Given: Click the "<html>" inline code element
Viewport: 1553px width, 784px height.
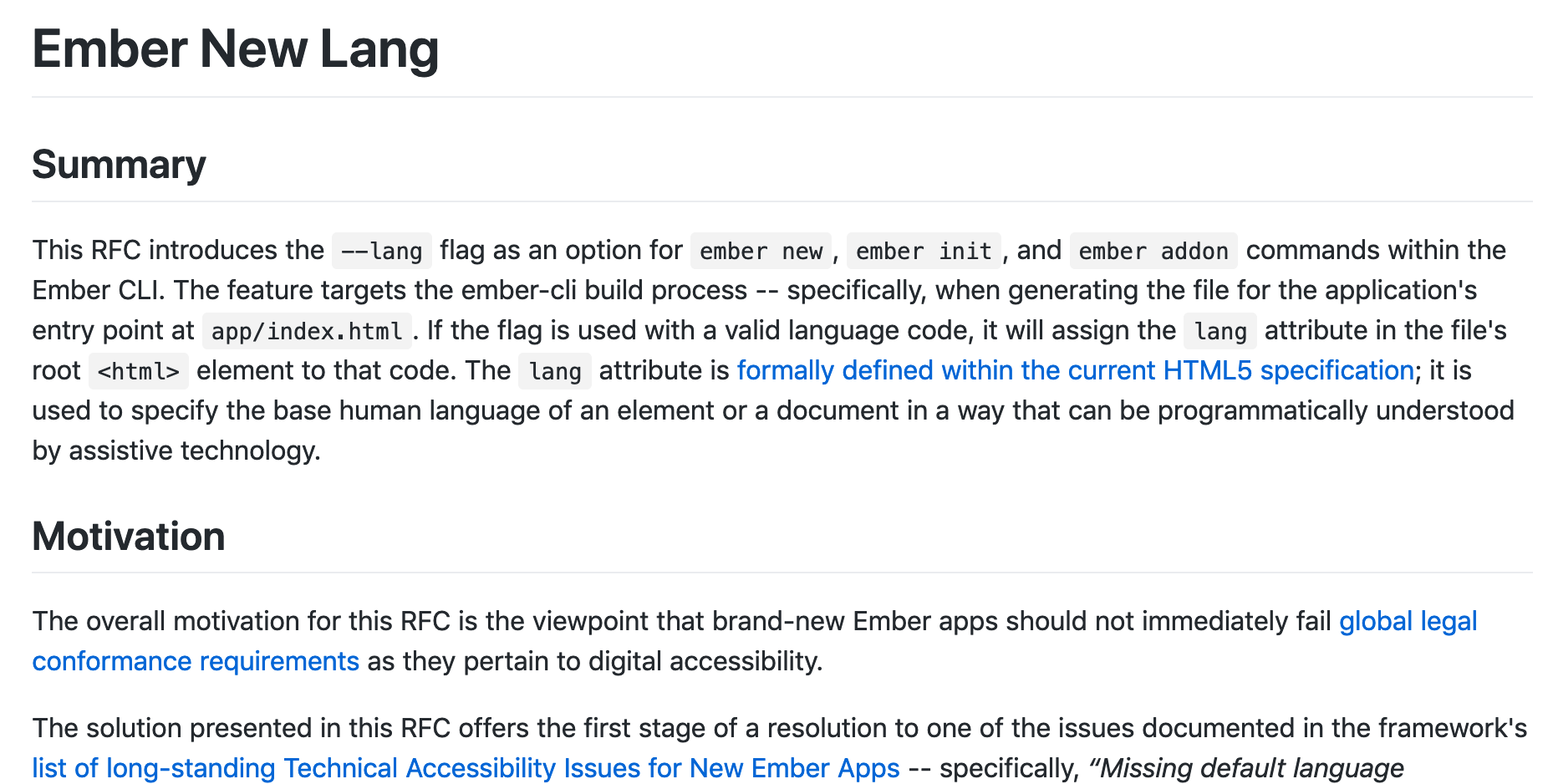Looking at the screenshot, I should [139, 371].
